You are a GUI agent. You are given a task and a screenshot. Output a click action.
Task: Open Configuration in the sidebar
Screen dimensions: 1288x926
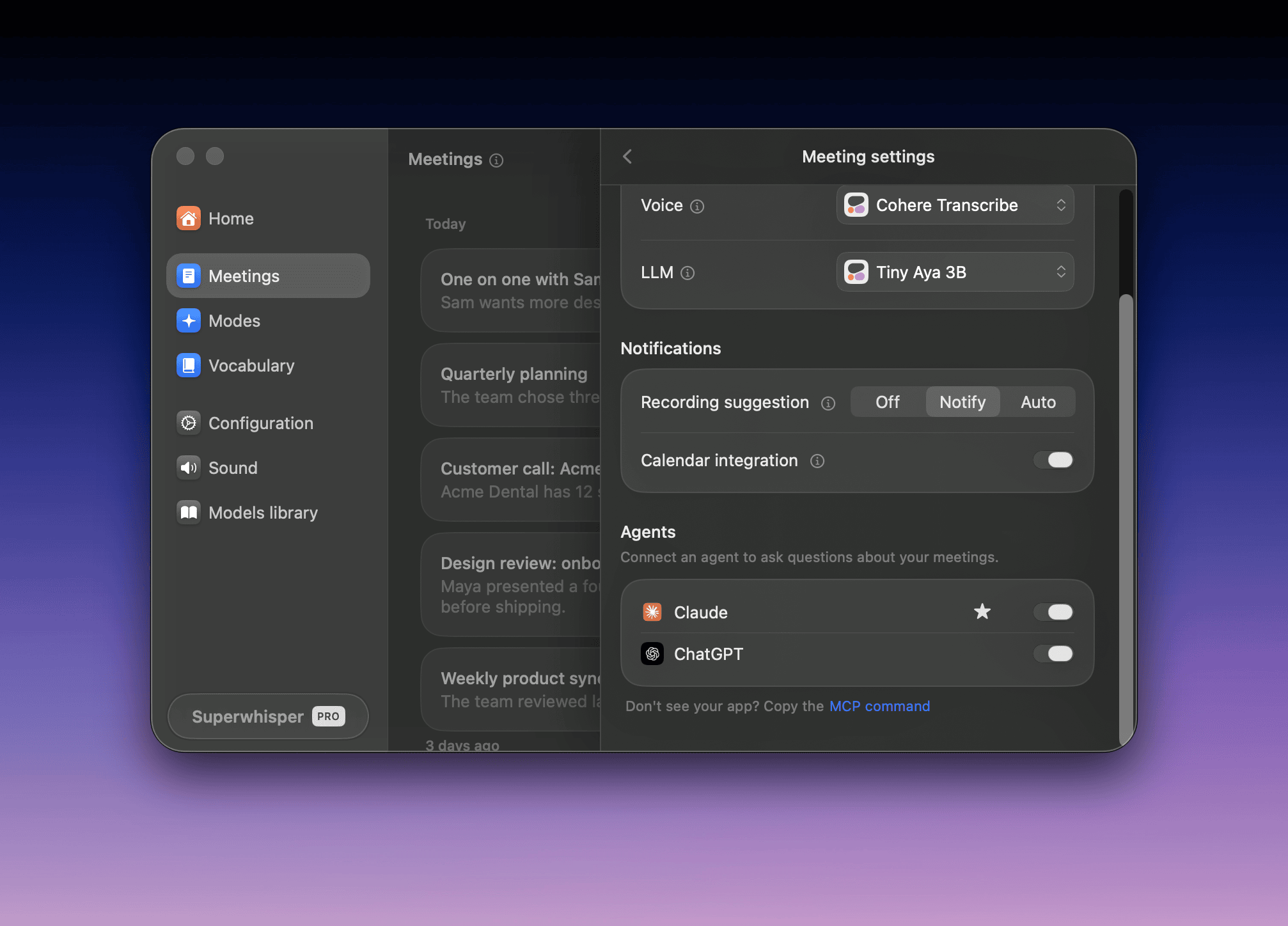pos(268,423)
